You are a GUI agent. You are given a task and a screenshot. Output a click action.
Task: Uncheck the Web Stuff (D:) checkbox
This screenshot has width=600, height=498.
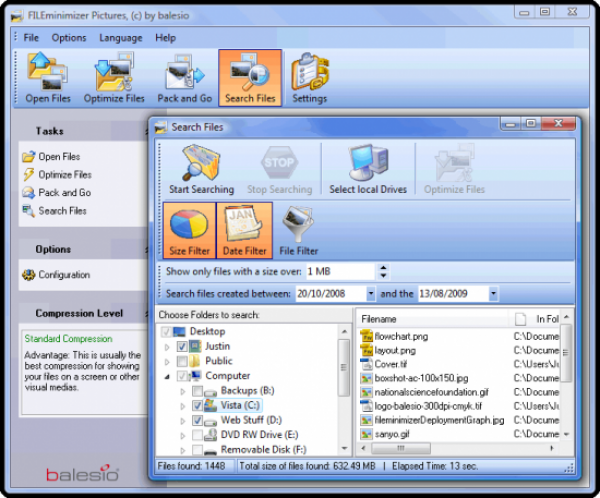click(x=197, y=420)
